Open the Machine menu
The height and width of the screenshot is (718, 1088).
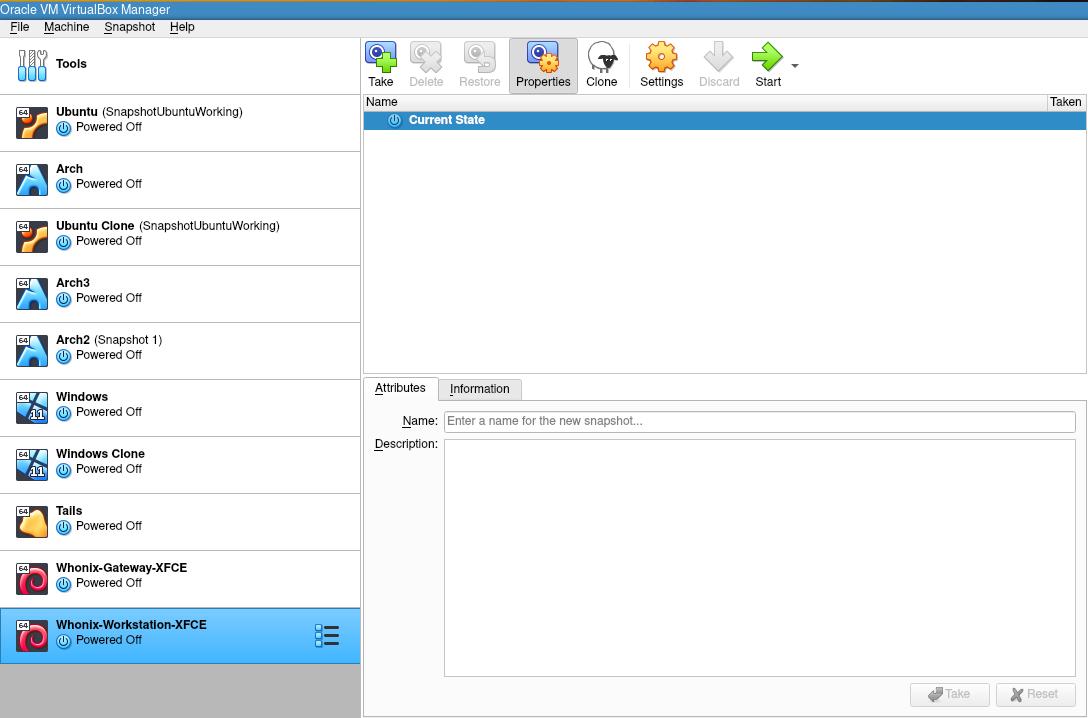66,27
